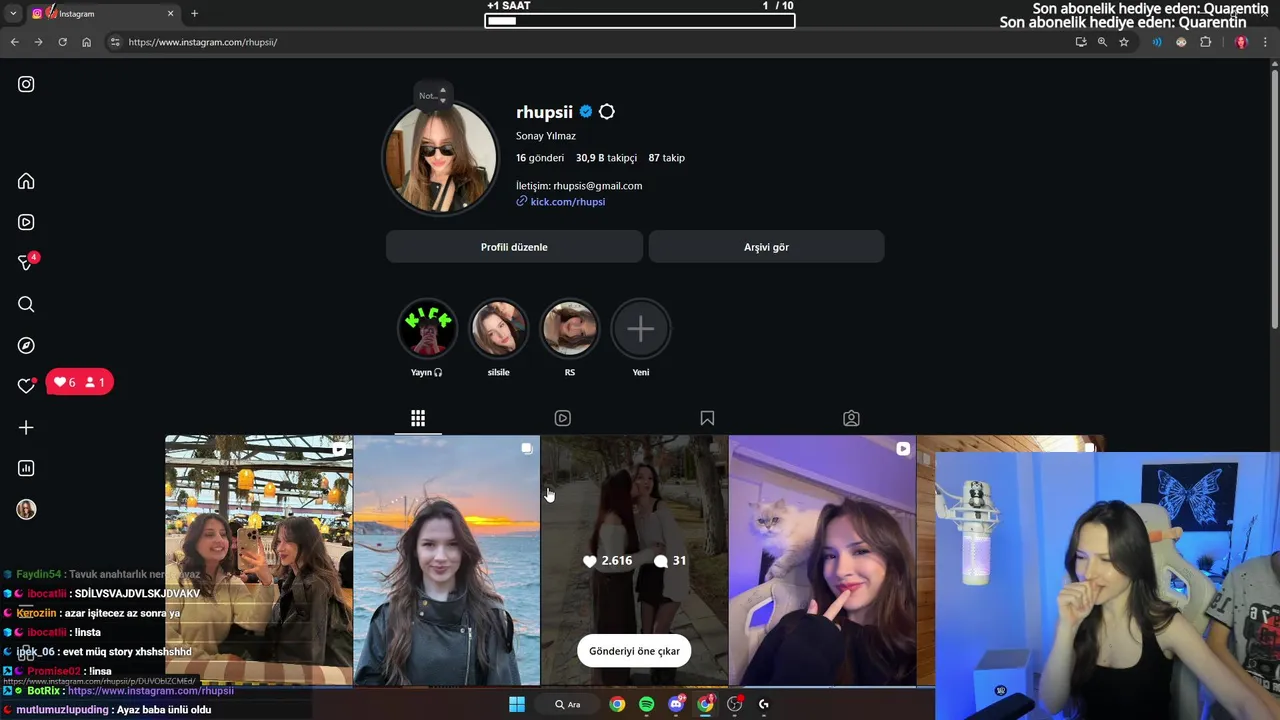Image resolution: width=1280 pixels, height=720 pixels.
Task: Open Spotify from the taskbar
Action: tap(646, 704)
